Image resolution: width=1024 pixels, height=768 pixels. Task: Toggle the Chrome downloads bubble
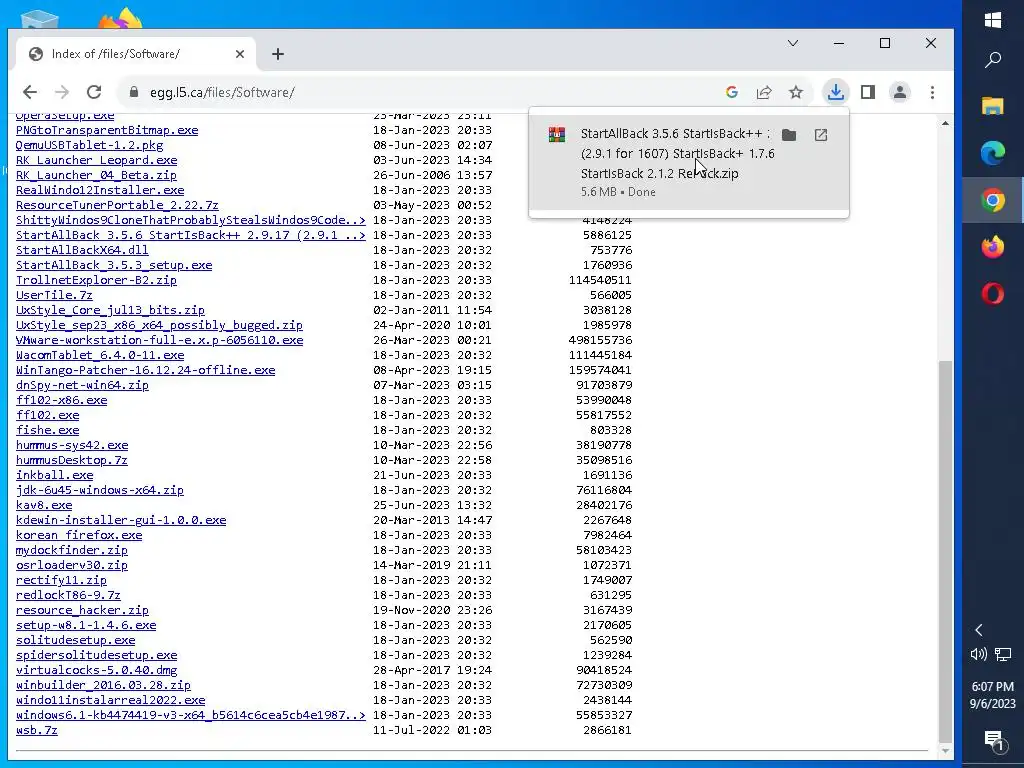click(x=835, y=92)
